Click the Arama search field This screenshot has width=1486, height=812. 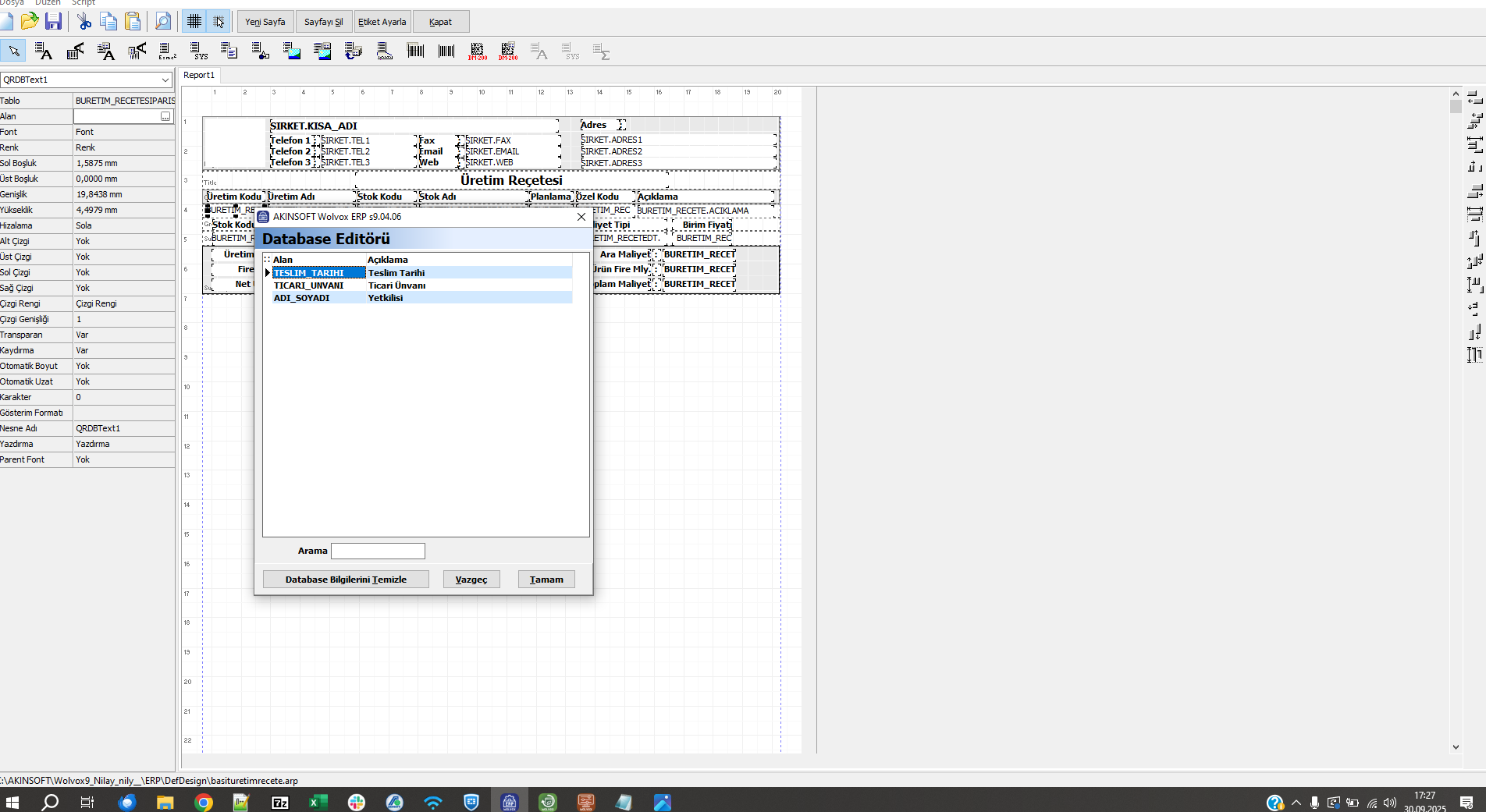point(378,551)
